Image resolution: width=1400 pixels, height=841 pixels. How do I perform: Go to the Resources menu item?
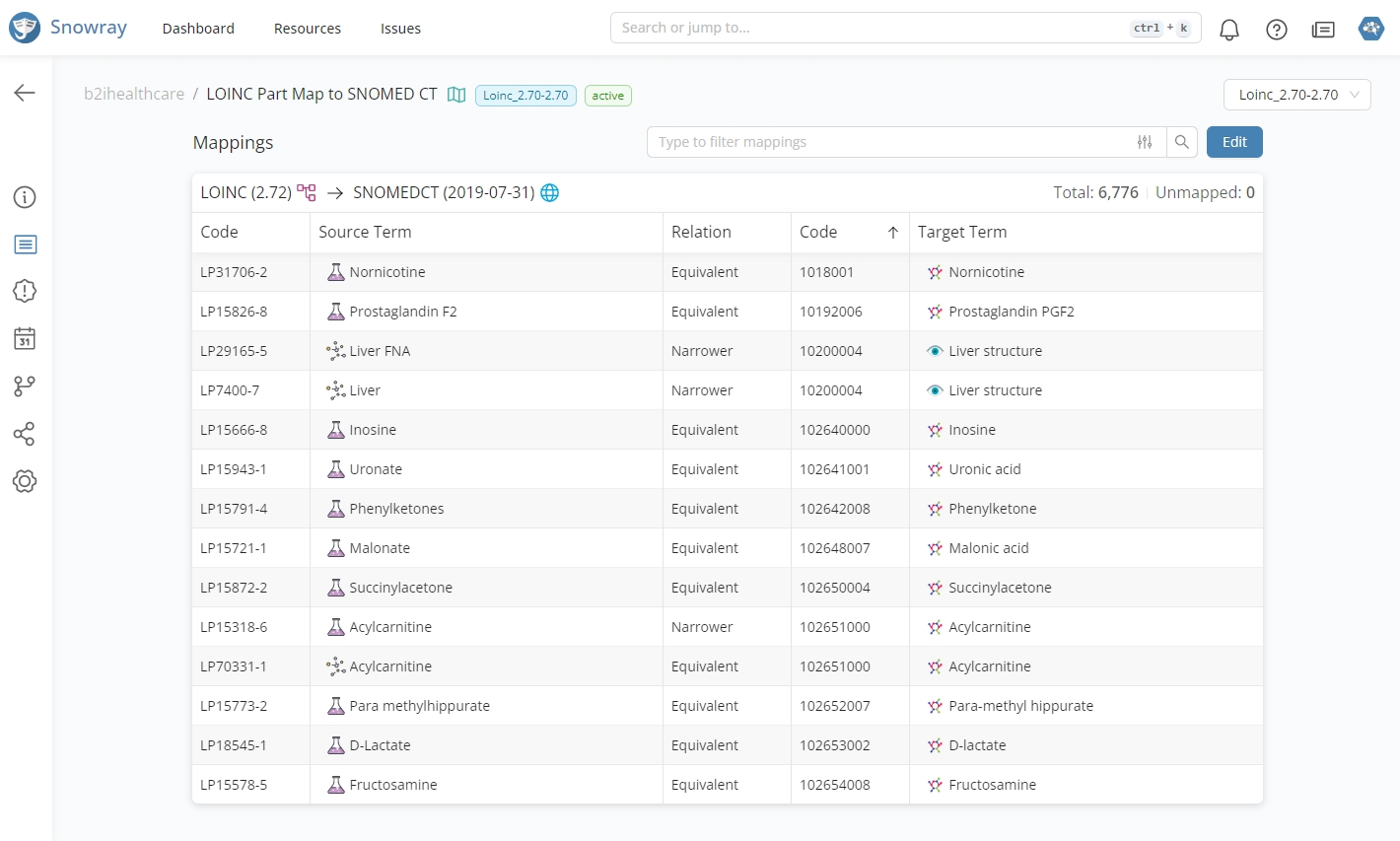click(307, 29)
